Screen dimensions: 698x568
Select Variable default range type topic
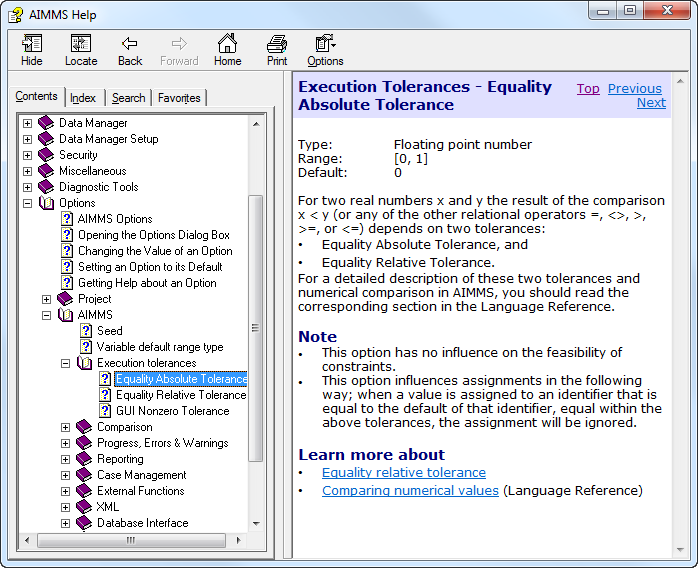click(160, 347)
